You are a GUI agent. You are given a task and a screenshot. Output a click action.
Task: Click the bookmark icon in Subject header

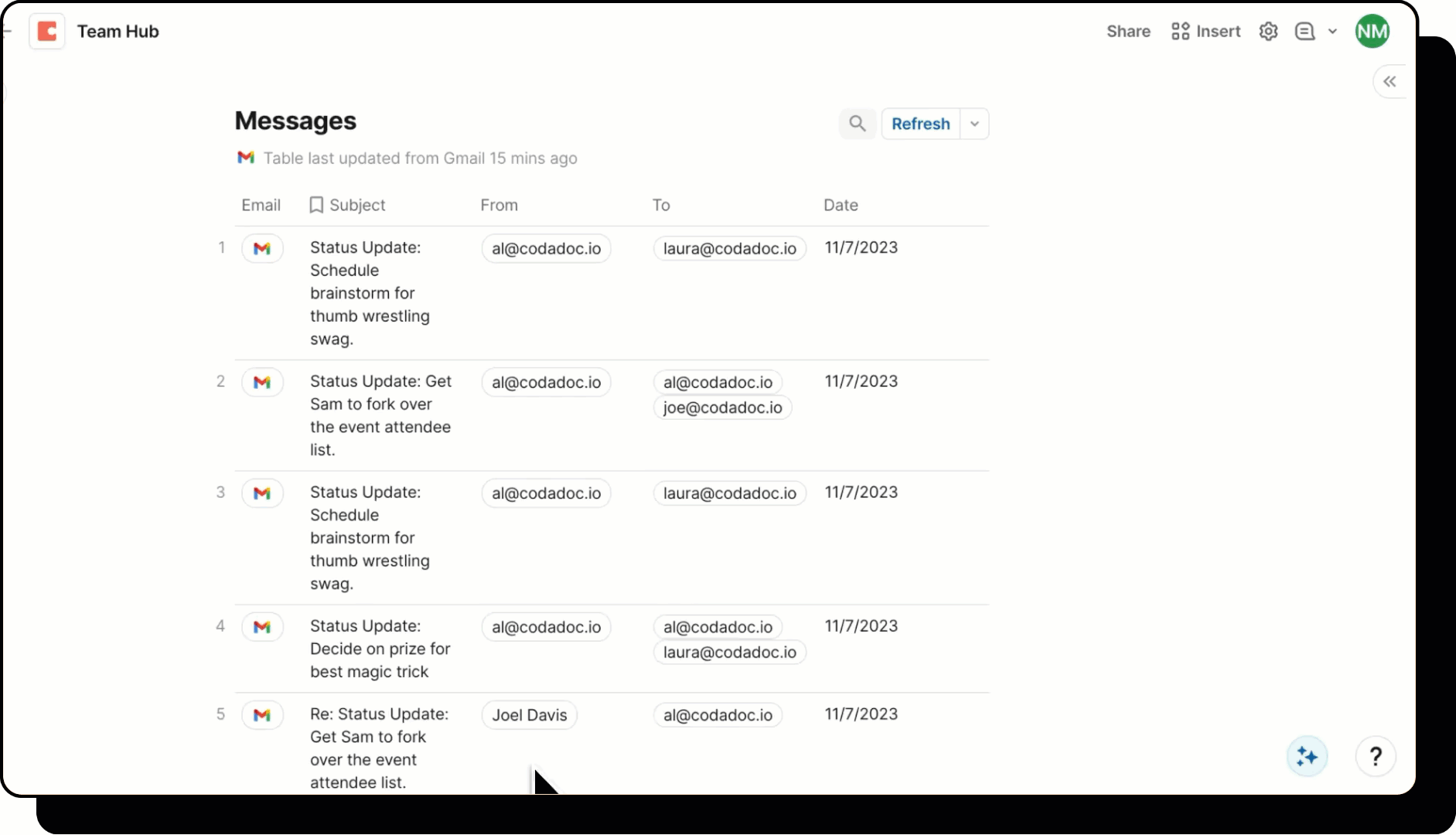click(316, 205)
